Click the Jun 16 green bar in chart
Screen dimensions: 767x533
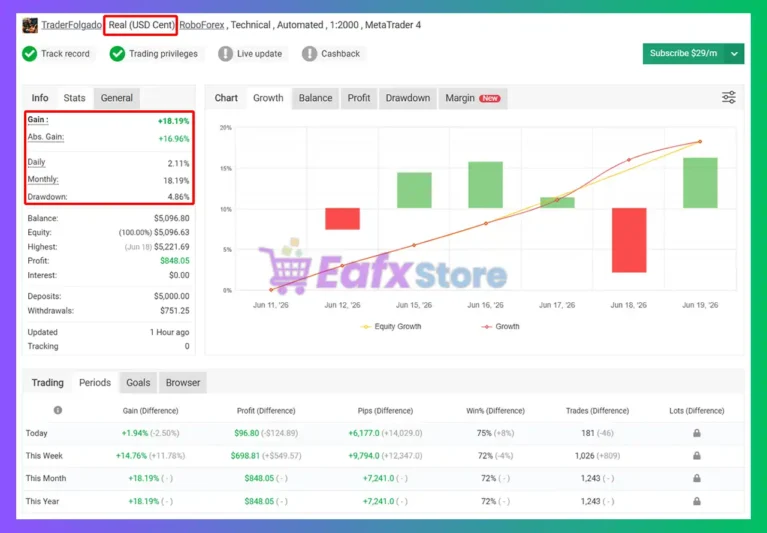[x=486, y=185]
